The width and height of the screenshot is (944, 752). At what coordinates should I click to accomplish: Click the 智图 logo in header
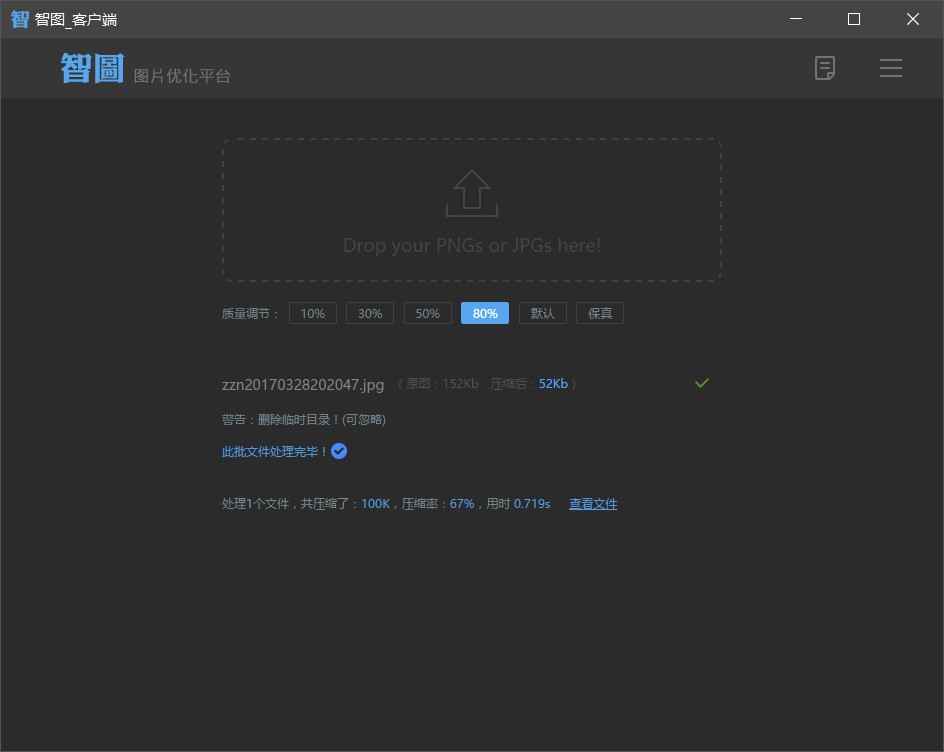pyautogui.click(x=92, y=68)
